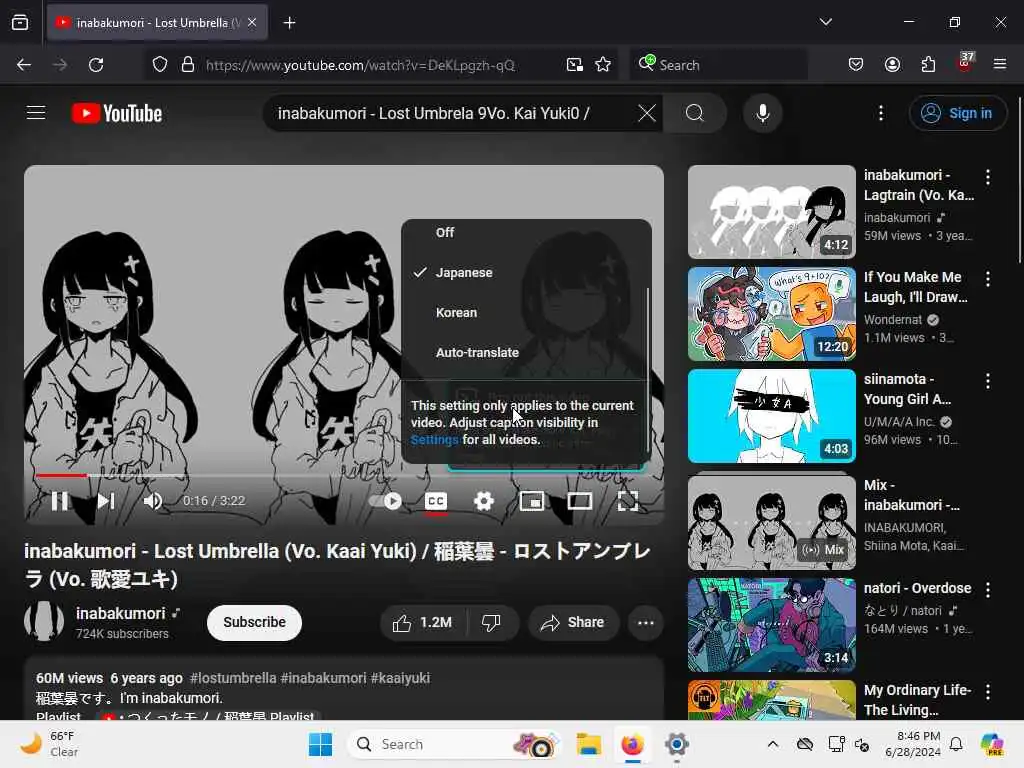This screenshot has height=768, width=1024.
Task: Clear the YouTube search query
Action: click(x=647, y=113)
